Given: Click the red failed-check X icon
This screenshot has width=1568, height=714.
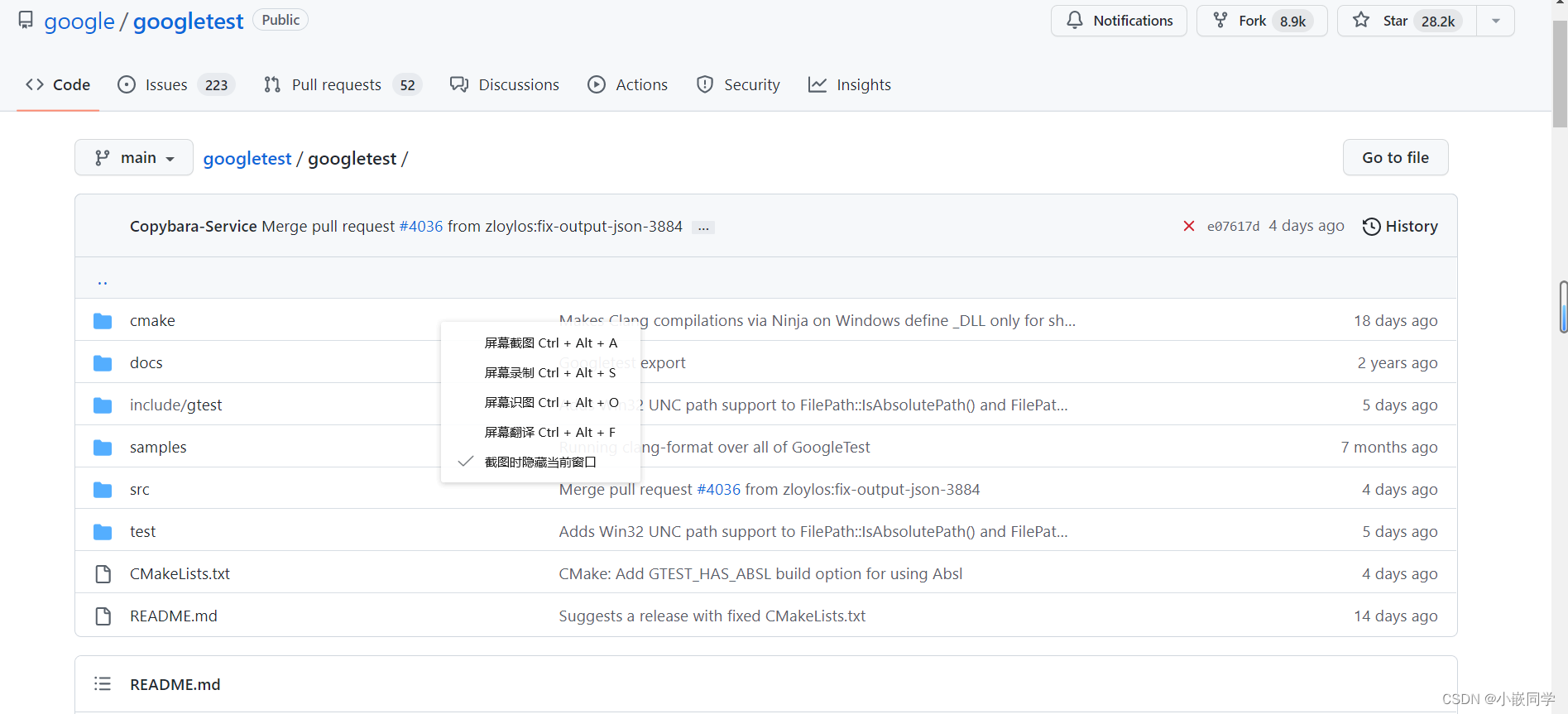Looking at the screenshot, I should [x=1188, y=226].
